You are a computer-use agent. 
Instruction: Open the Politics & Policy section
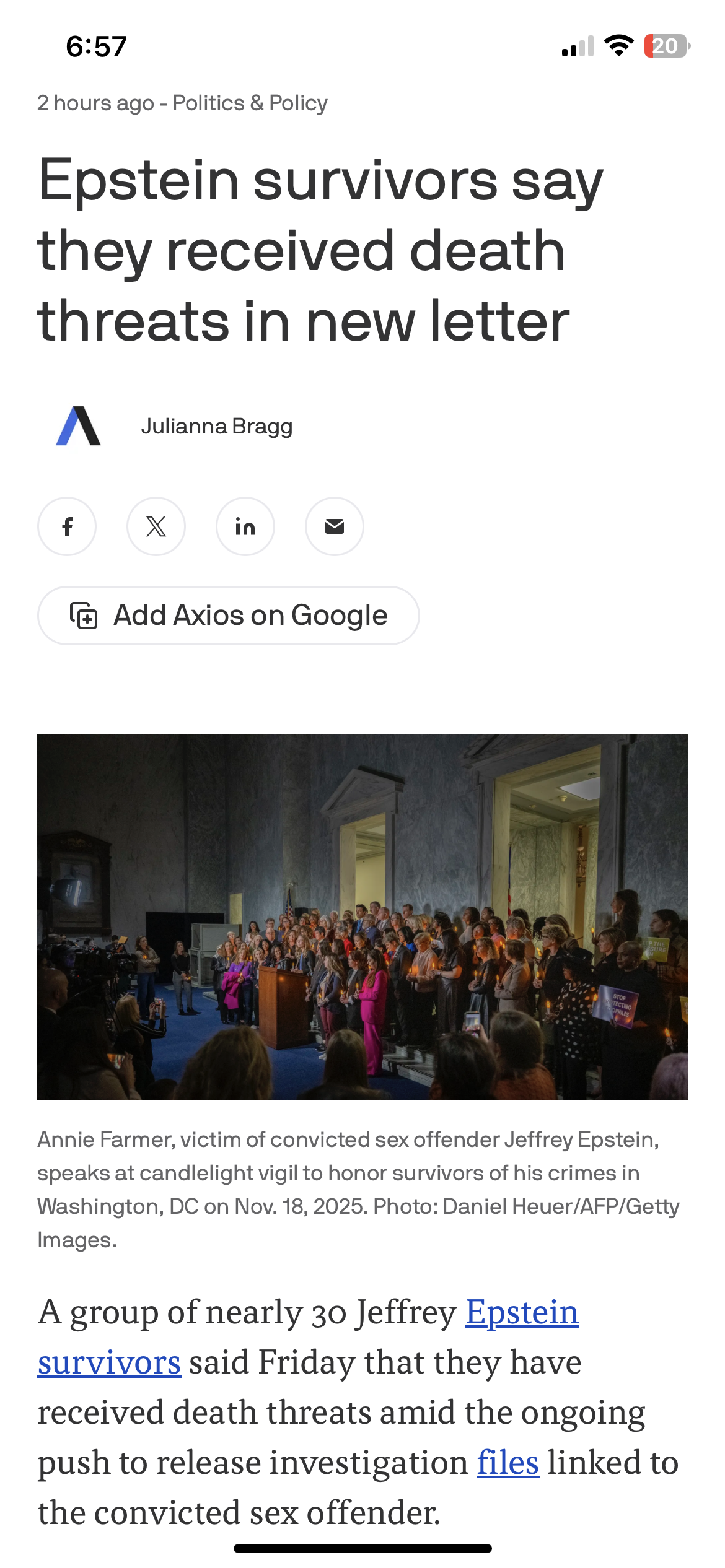tap(250, 103)
